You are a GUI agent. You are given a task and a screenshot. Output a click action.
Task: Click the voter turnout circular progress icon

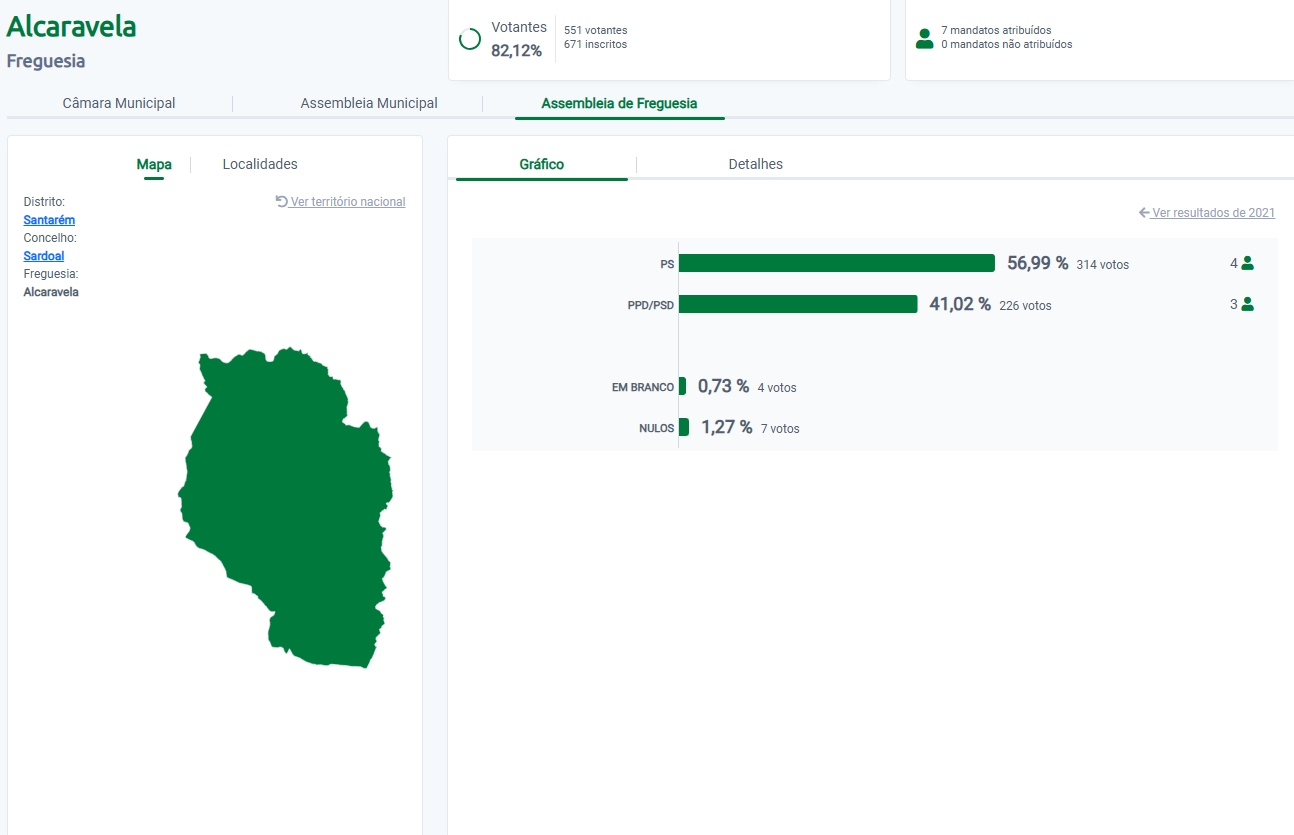point(469,39)
